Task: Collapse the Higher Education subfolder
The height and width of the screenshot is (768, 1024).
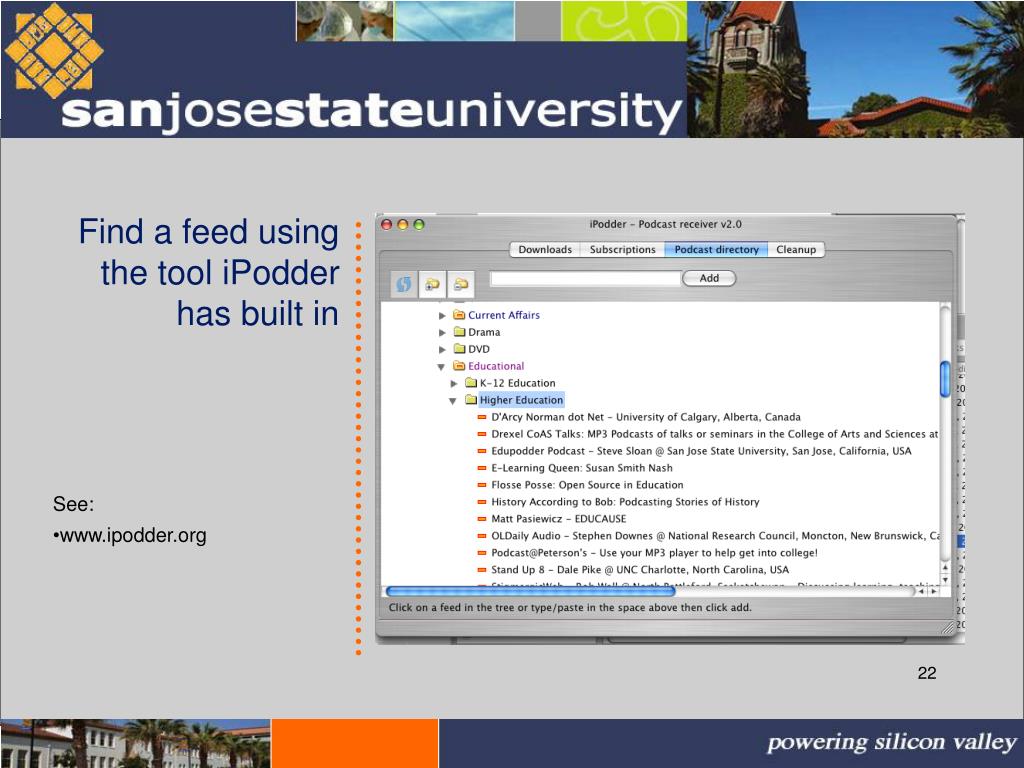Action: [453, 401]
